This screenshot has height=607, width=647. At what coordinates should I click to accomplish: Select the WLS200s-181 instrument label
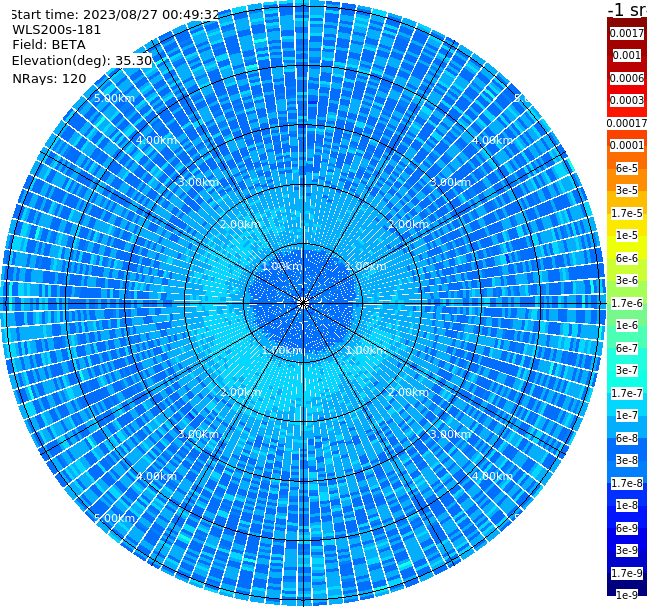click(57, 30)
